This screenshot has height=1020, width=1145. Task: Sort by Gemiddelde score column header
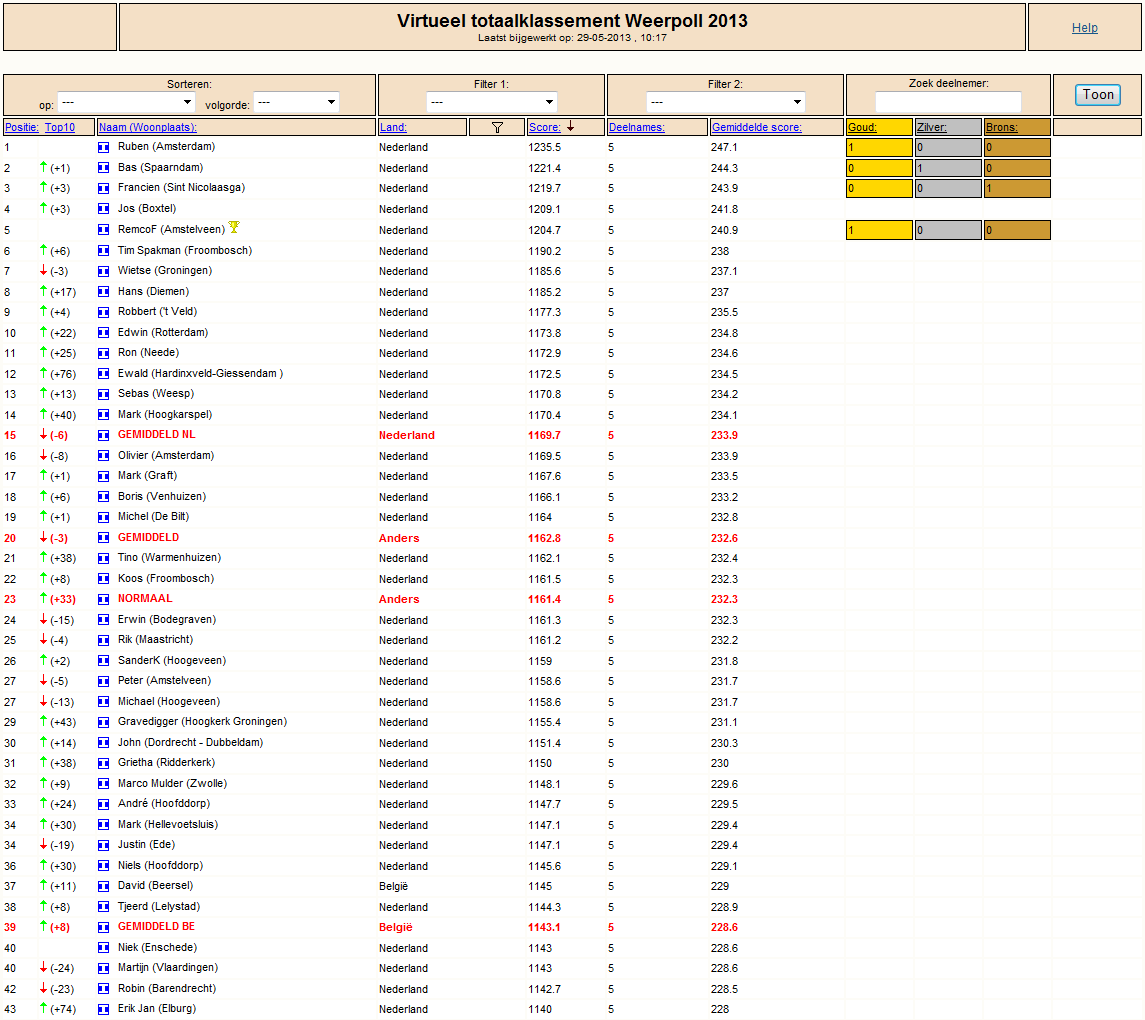(x=757, y=127)
